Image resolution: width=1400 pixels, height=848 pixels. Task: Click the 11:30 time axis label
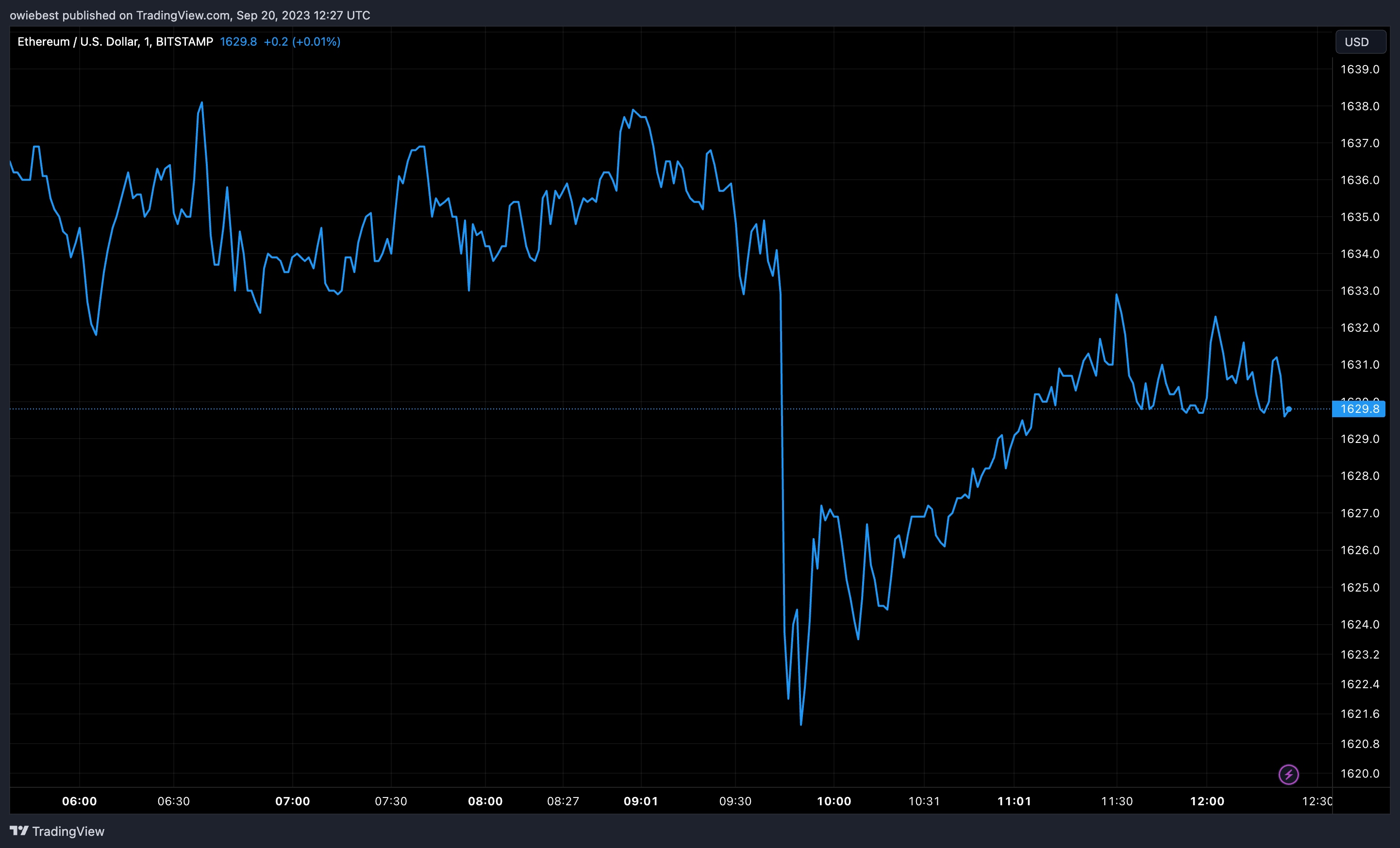[1117, 801]
